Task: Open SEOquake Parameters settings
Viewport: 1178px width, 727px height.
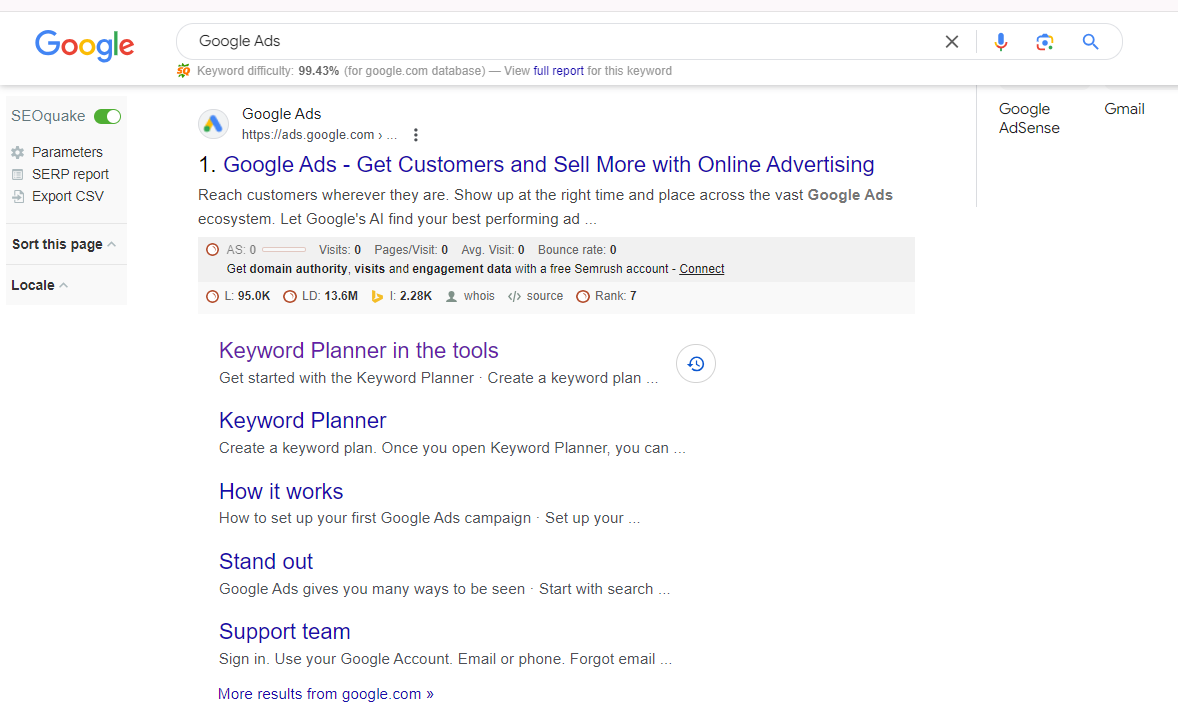Action: (x=66, y=153)
